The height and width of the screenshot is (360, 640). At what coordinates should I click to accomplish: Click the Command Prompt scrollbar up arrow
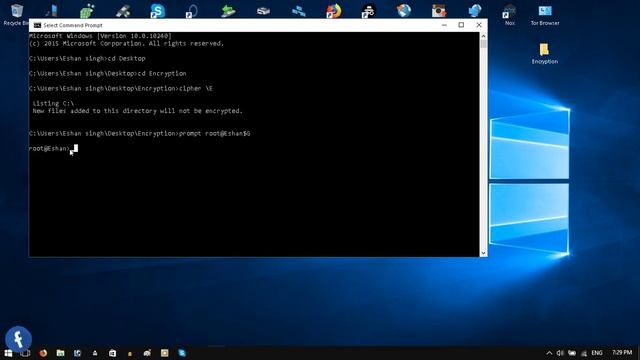pyautogui.click(x=483, y=36)
